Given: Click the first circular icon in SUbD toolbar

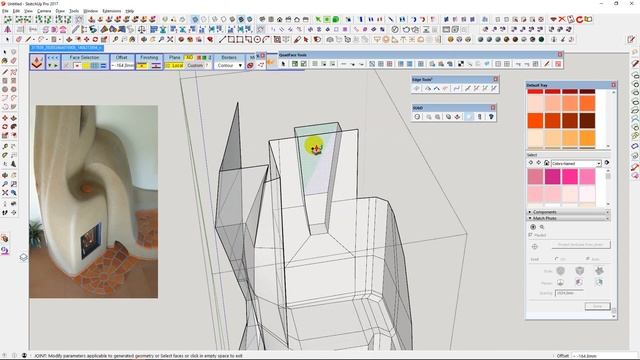Looking at the screenshot, I should (417, 117).
